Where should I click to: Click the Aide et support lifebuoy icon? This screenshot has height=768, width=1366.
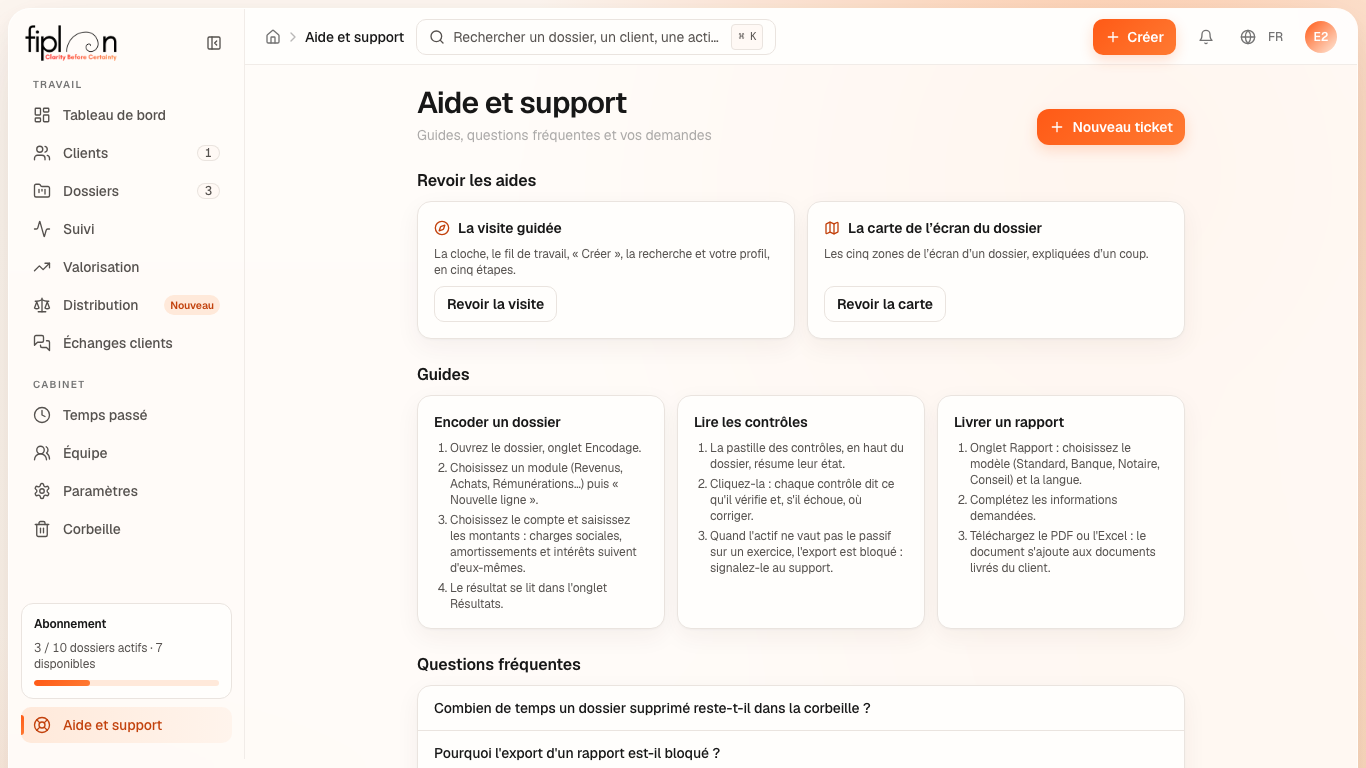click(x=42, y=725)
